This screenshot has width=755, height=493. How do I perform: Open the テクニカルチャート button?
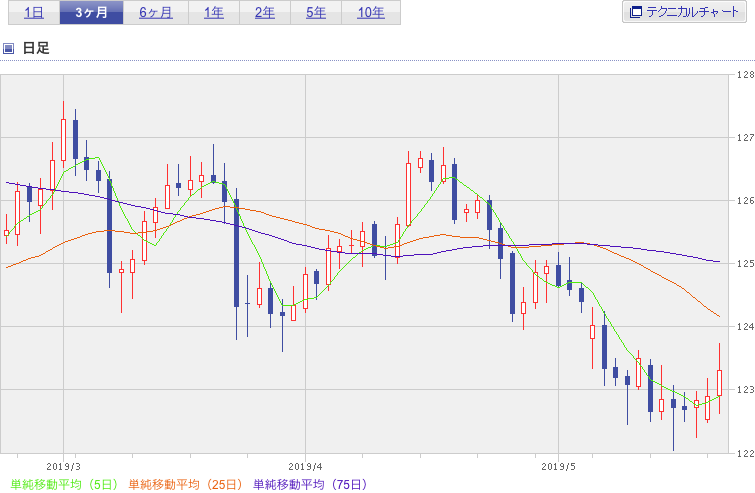(x=684, y=12)
